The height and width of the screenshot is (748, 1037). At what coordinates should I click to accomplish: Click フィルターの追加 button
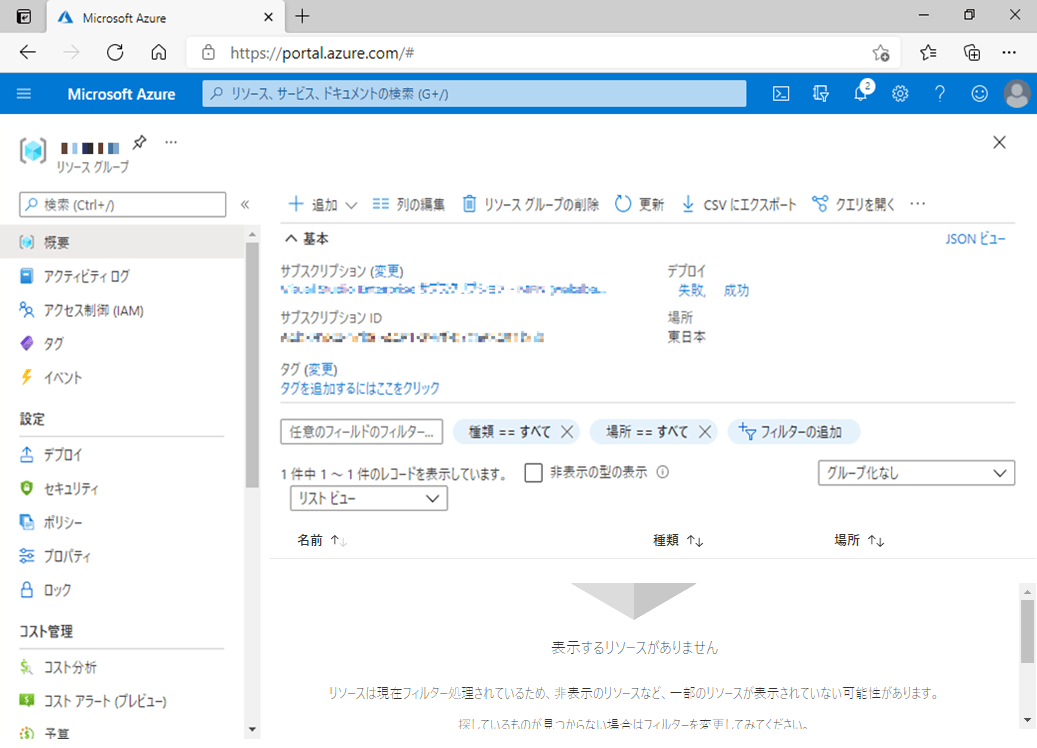(x=794, y=432)
